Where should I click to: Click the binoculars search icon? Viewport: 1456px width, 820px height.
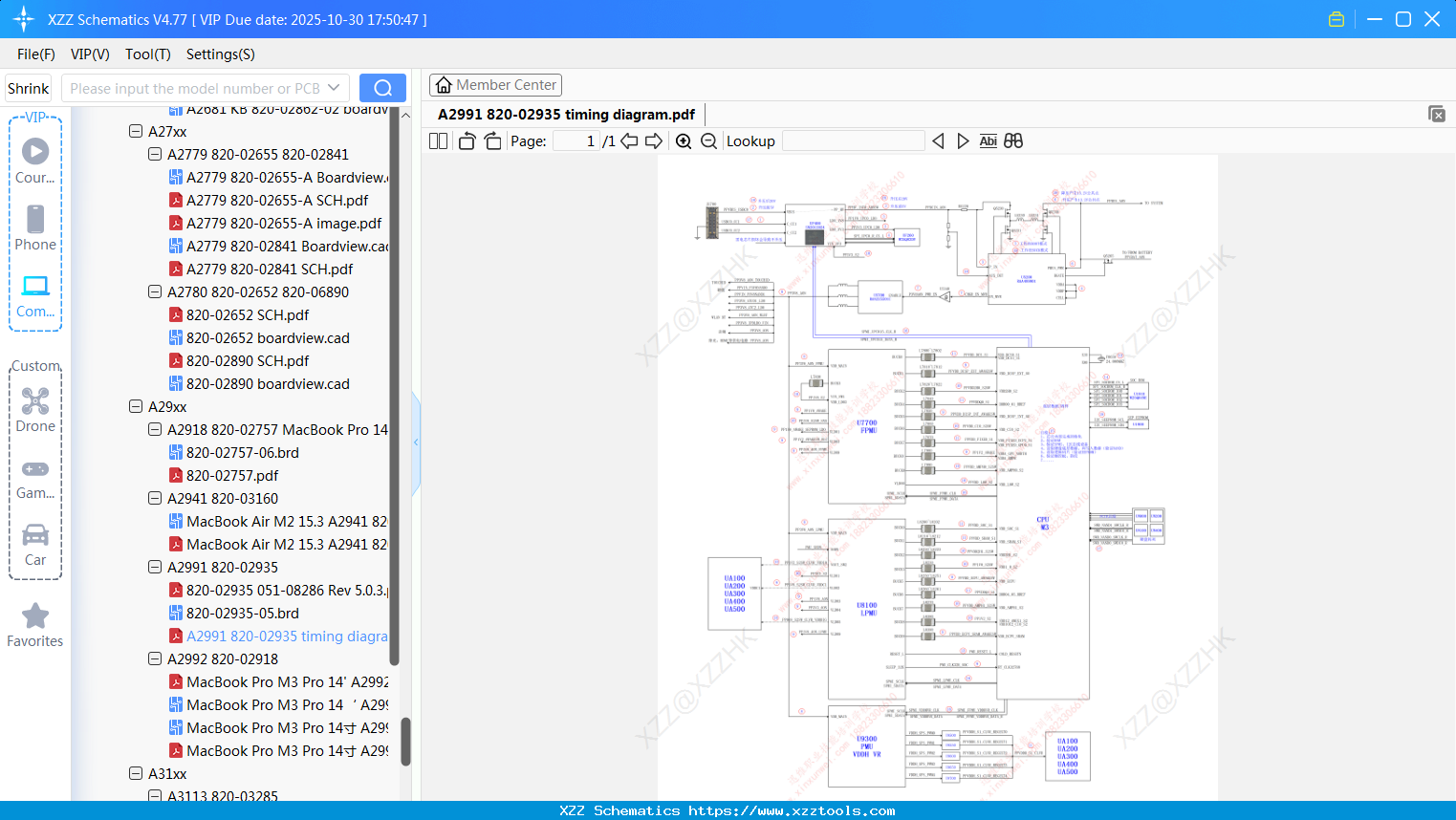tap(1013, 141)
